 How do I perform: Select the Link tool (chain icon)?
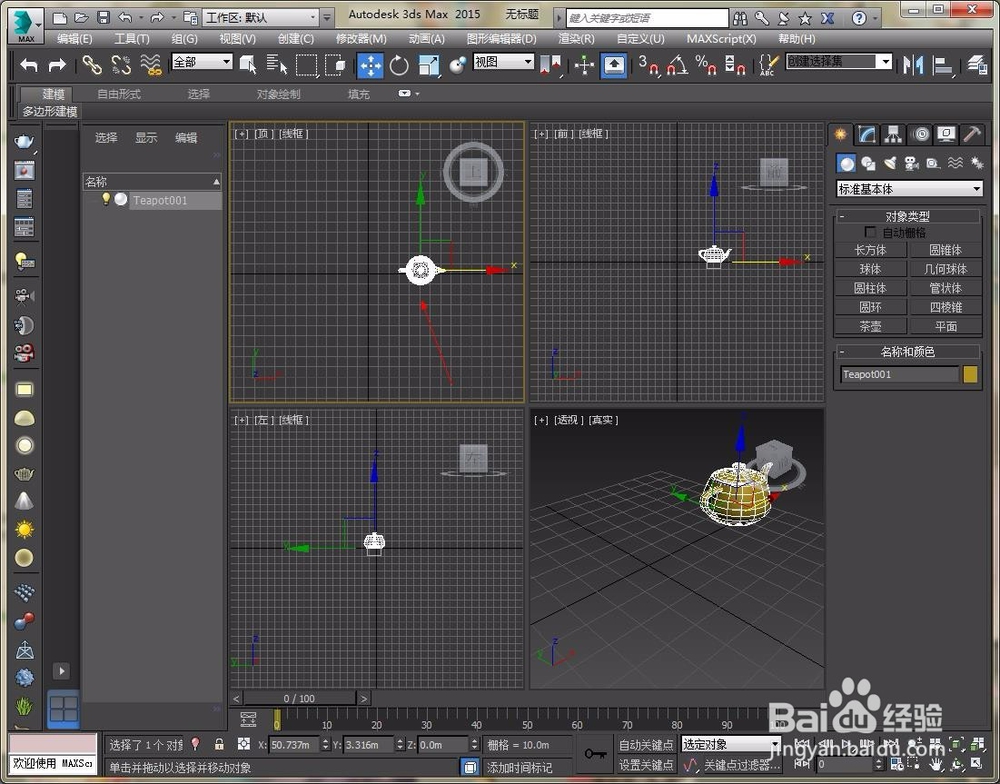click(x=92, y=65)
